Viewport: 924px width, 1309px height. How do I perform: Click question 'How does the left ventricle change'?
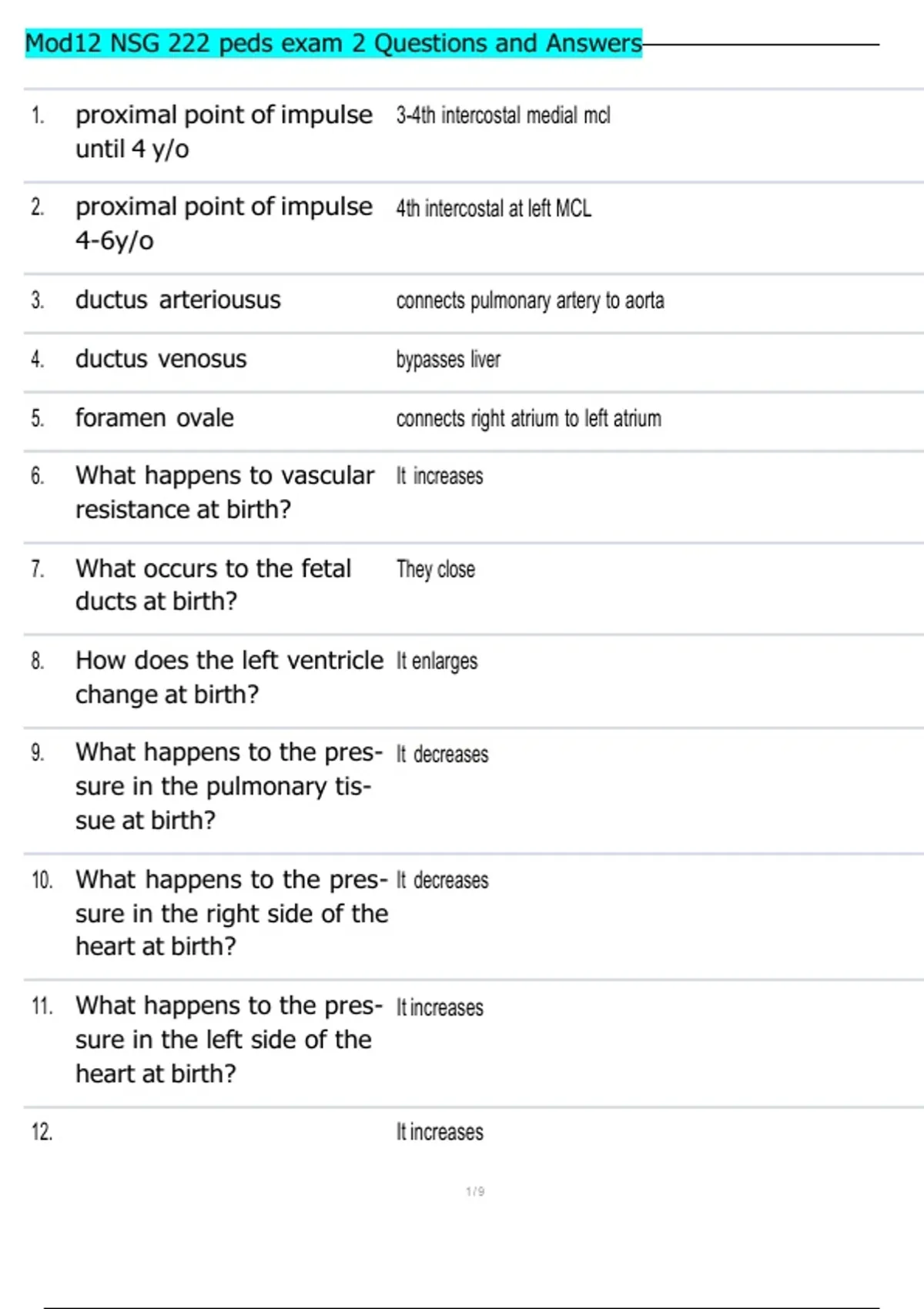229,677
